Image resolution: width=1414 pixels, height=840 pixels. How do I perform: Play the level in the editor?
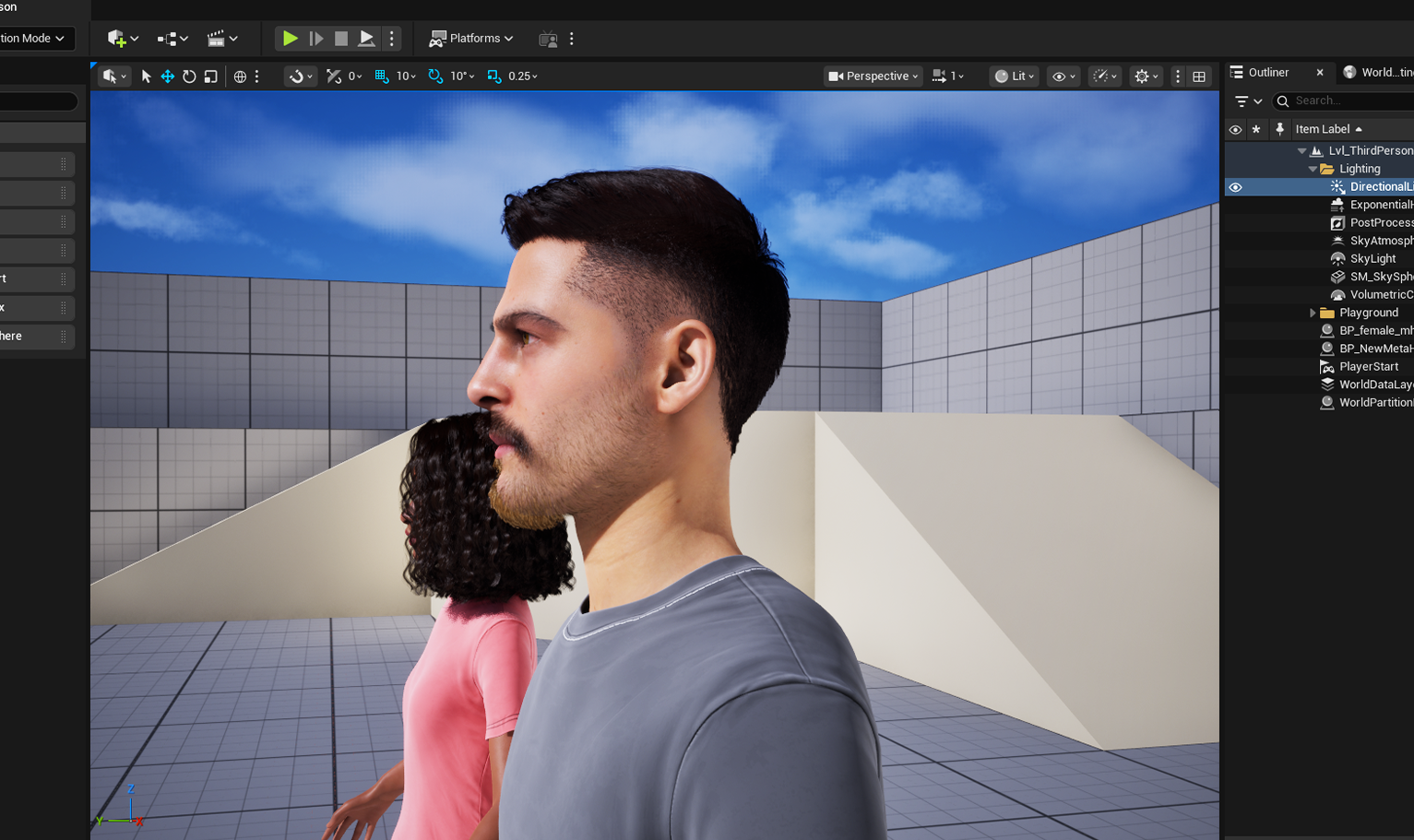click(x=290, y=39)
